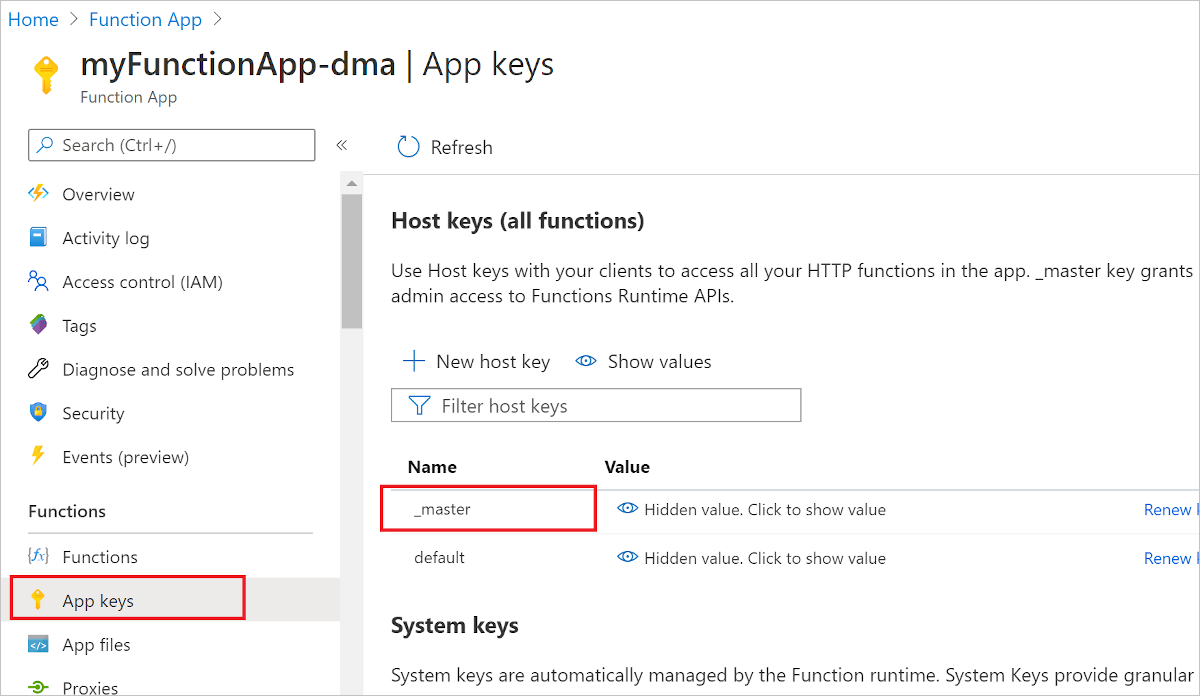The height and width of the screenshot is (696, 1200).
Task: Create a New host key
Action: pos(476,361)
